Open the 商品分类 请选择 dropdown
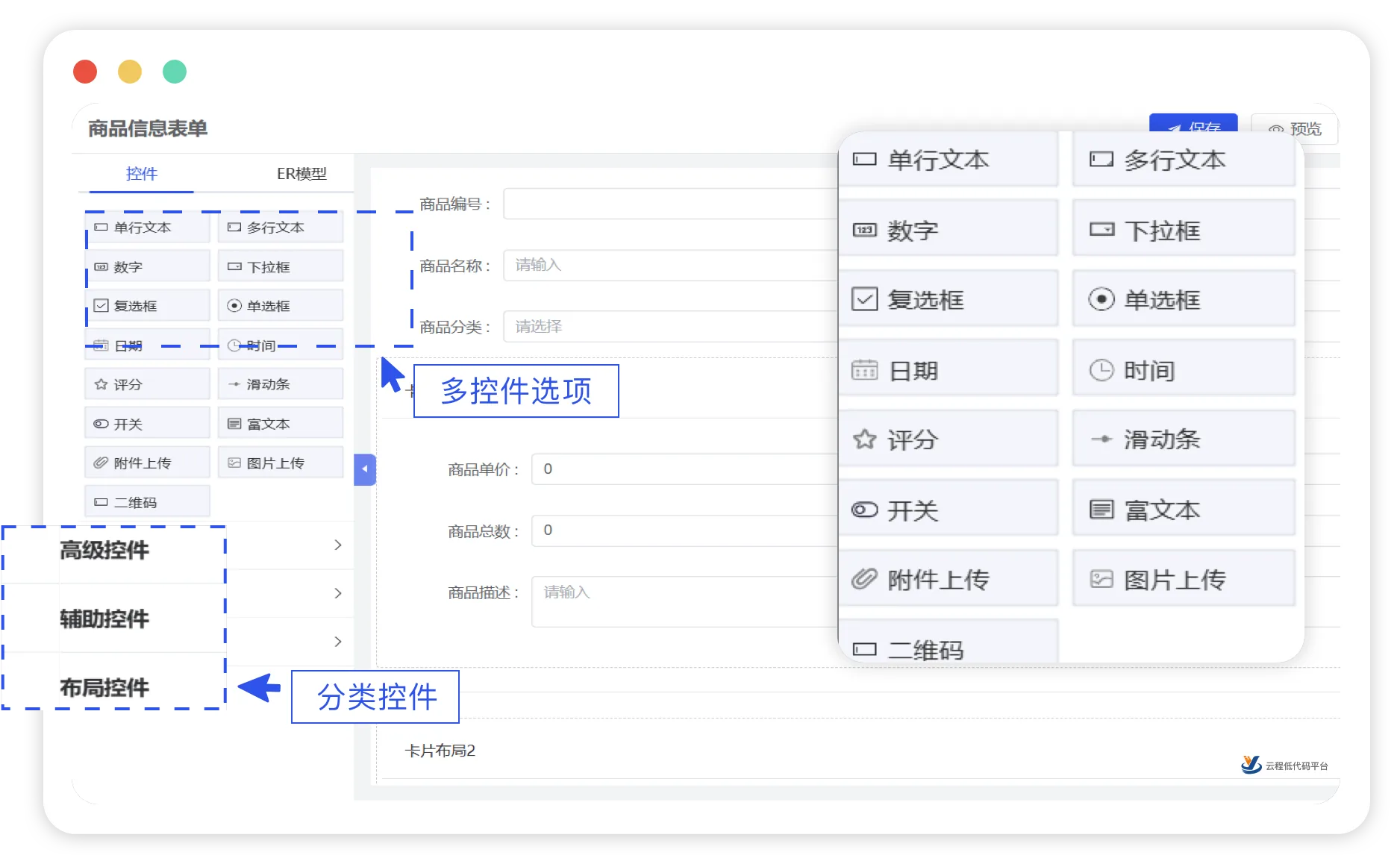This screenshot has width=1400, height=864. [670, 327]
